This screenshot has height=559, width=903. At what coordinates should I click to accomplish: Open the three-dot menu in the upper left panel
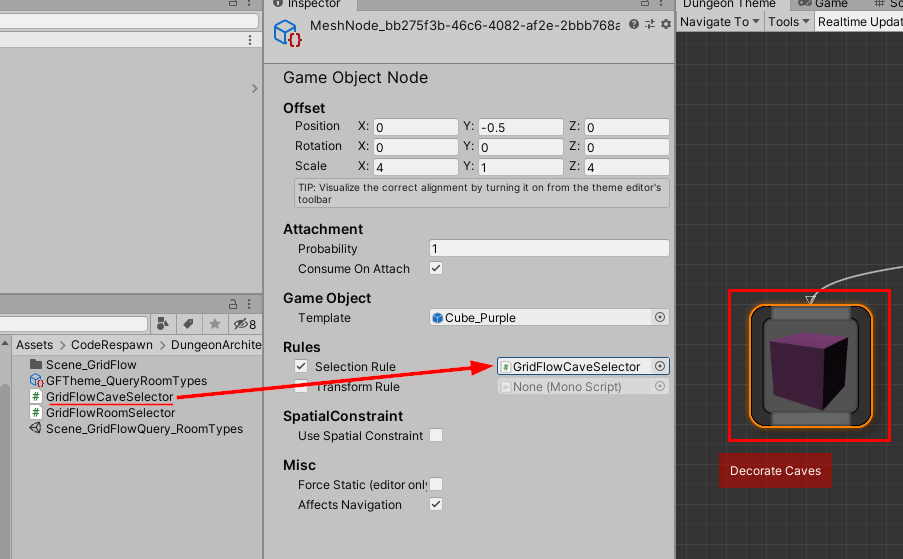tap(249, 40)
